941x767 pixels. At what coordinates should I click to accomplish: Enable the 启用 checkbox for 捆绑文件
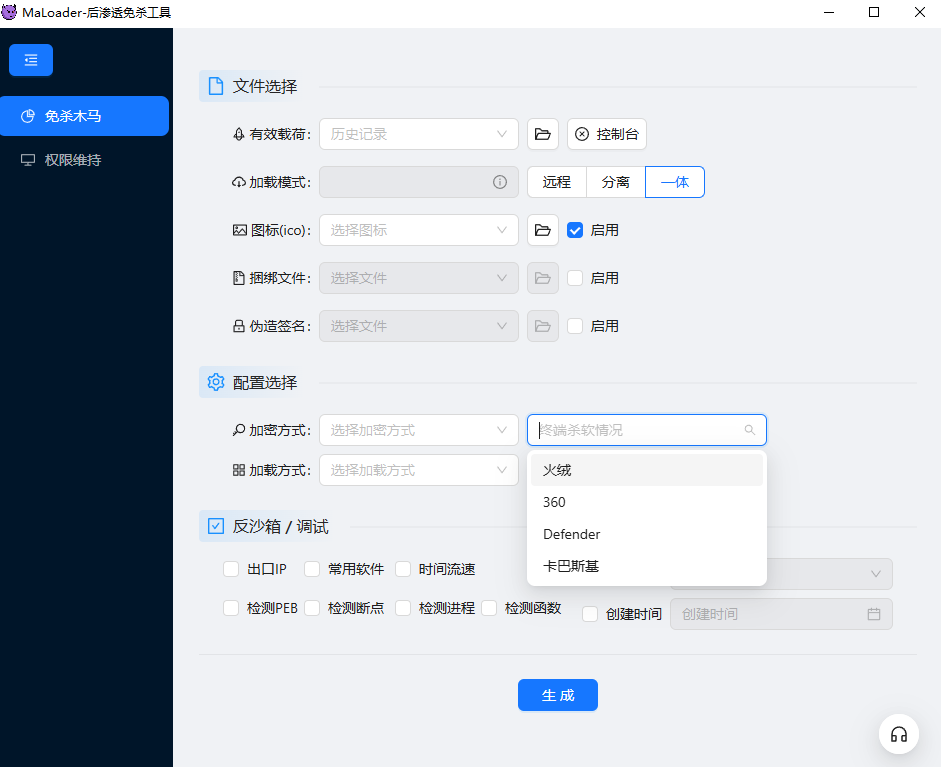coord(575,278)
